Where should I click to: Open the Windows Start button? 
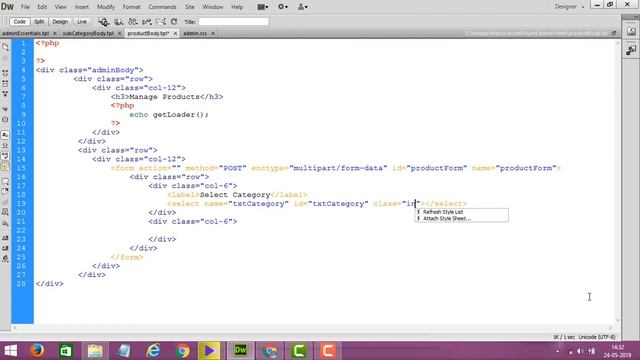(x=11, y=351)
